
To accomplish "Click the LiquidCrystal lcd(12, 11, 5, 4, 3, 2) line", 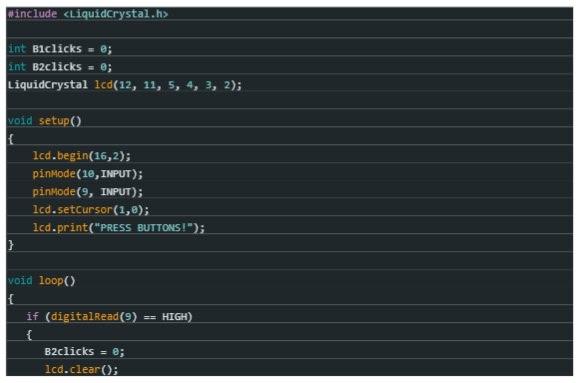I will [125, 85].
